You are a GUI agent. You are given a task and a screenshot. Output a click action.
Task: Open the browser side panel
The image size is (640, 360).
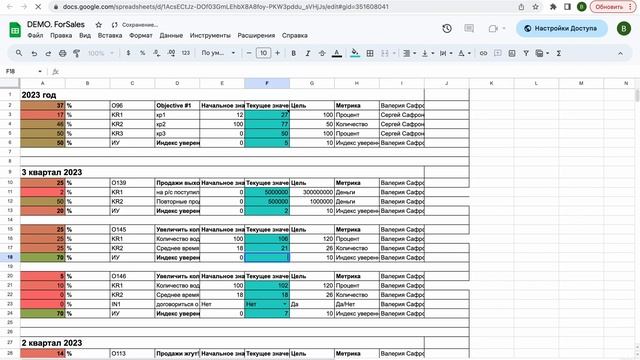click(x=567, y=7)
